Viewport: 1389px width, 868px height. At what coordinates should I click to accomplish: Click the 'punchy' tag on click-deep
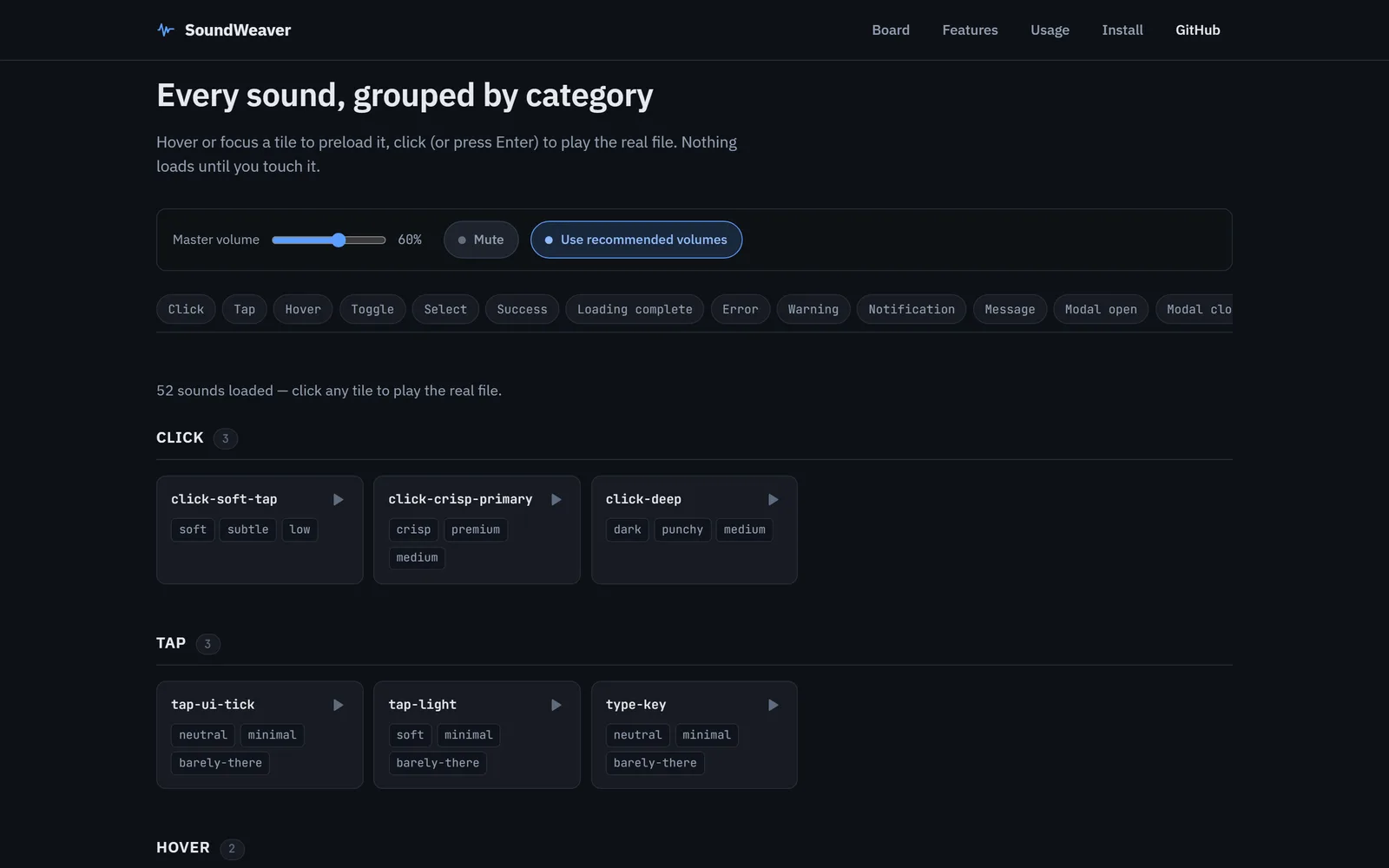[x=682, y=530]
